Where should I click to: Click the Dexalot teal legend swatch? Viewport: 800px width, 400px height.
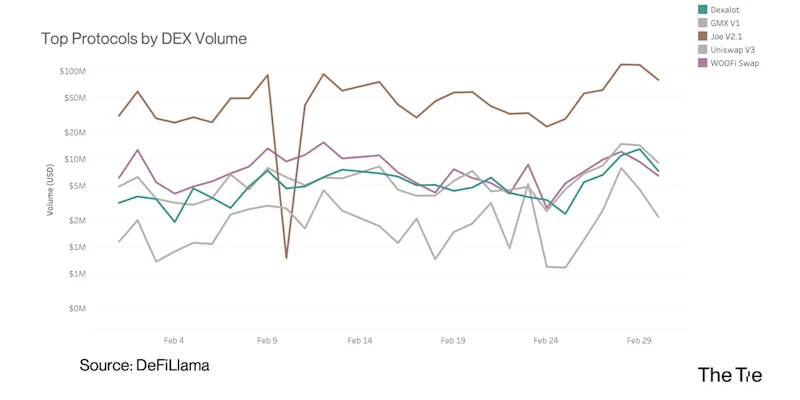click(x=703, y=9)
